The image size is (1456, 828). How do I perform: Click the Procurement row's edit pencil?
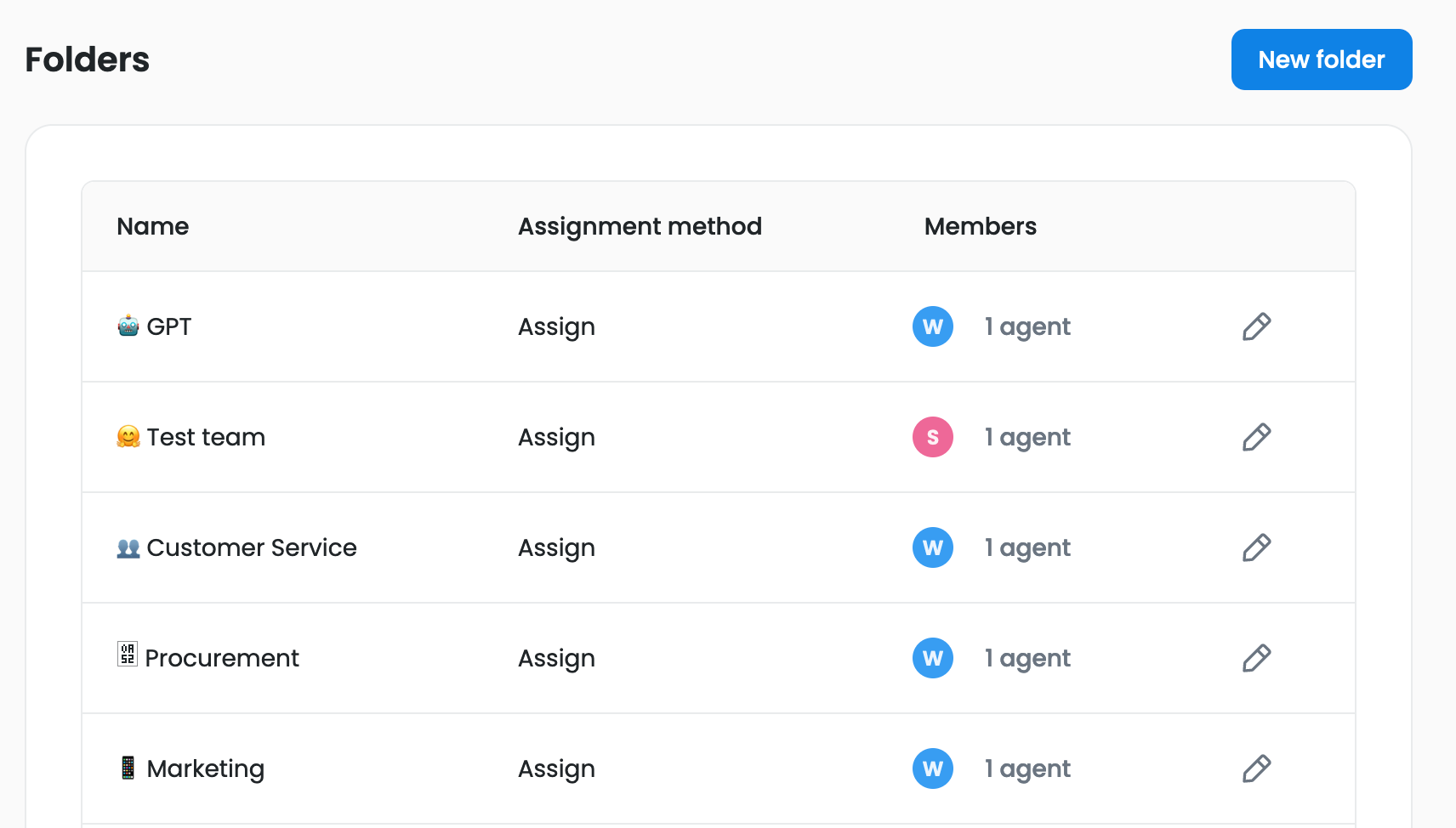pyautogui.click(x=1256, y=658)
